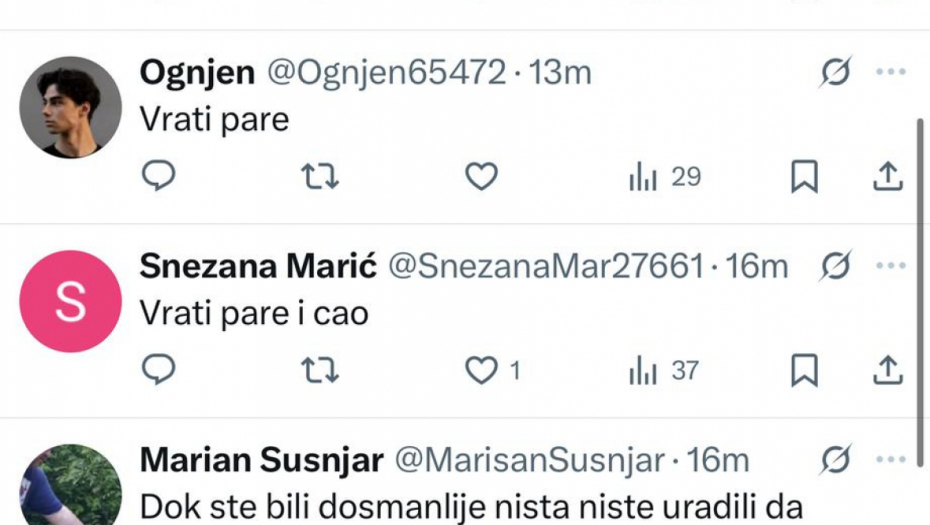Click the vertical scrollbar on the right
This screenshot has width=930, height=525.
pos(921,290)
